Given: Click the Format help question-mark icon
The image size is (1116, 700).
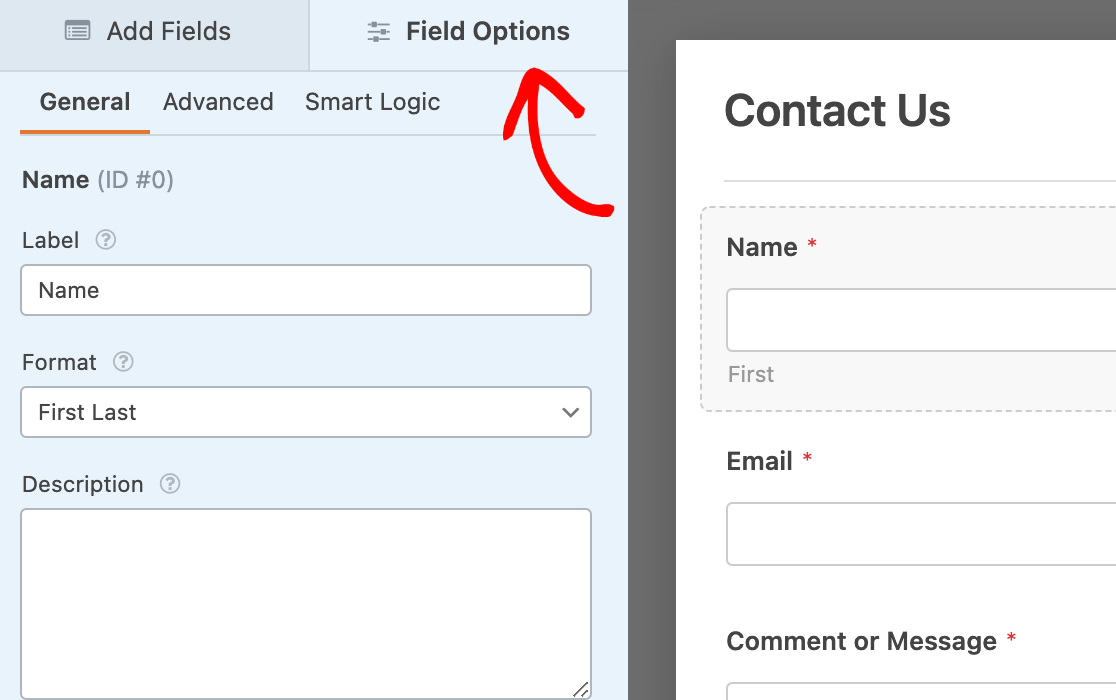Looking at the screenshot, I should pyautogui.click(x=123, y=362).
